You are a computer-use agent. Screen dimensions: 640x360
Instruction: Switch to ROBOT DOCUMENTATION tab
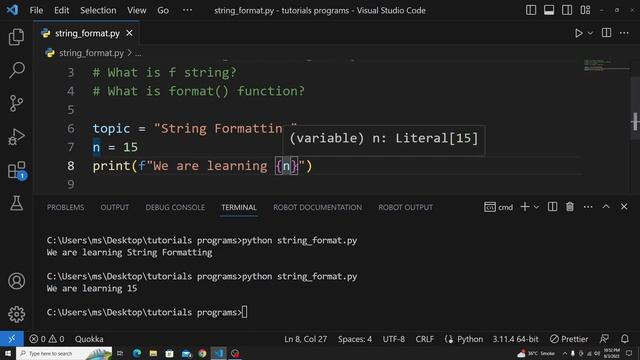(x=318, y=207)
